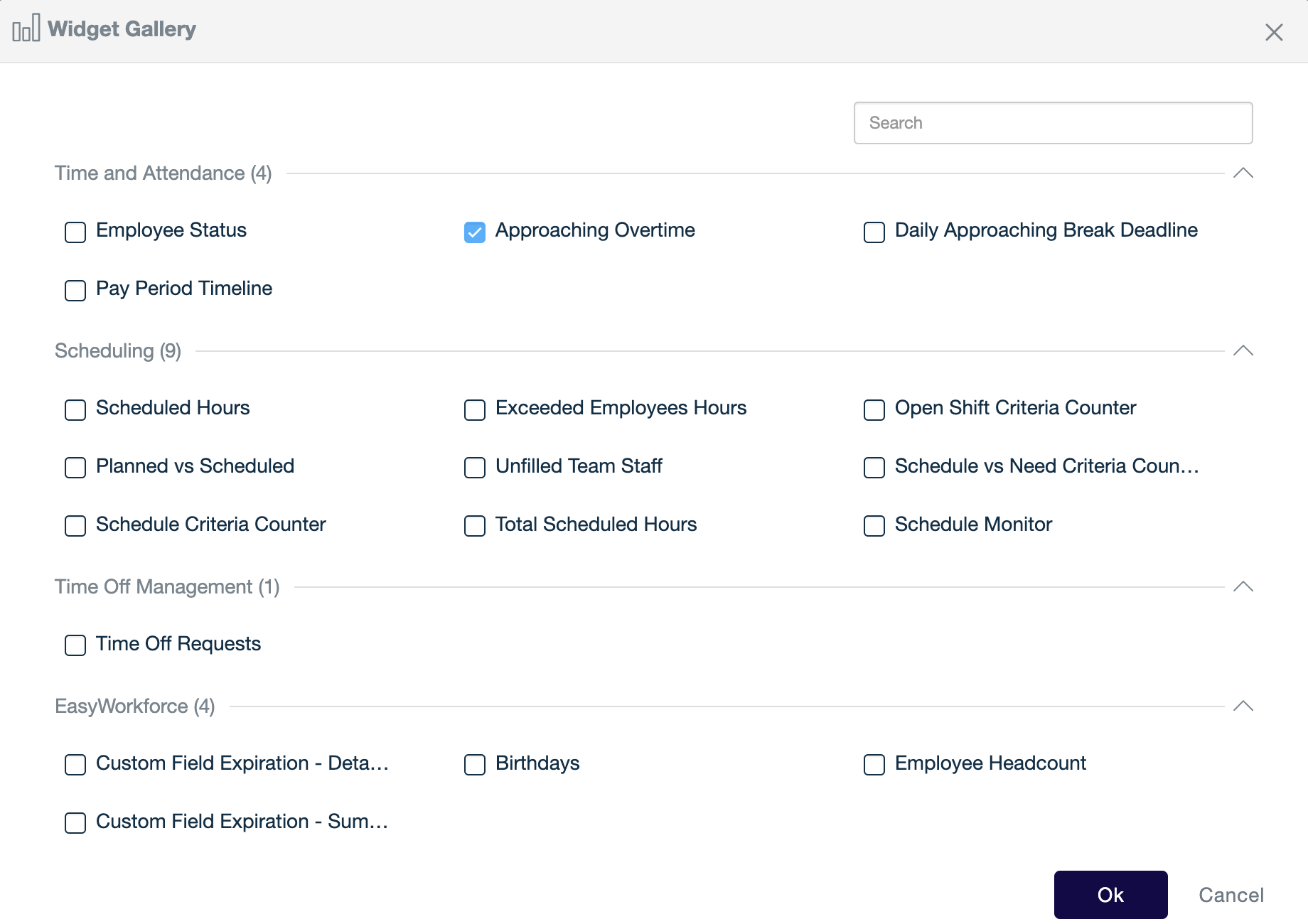
Task: Collapse the EasyWorkforce section
Action: (1243, 707)
